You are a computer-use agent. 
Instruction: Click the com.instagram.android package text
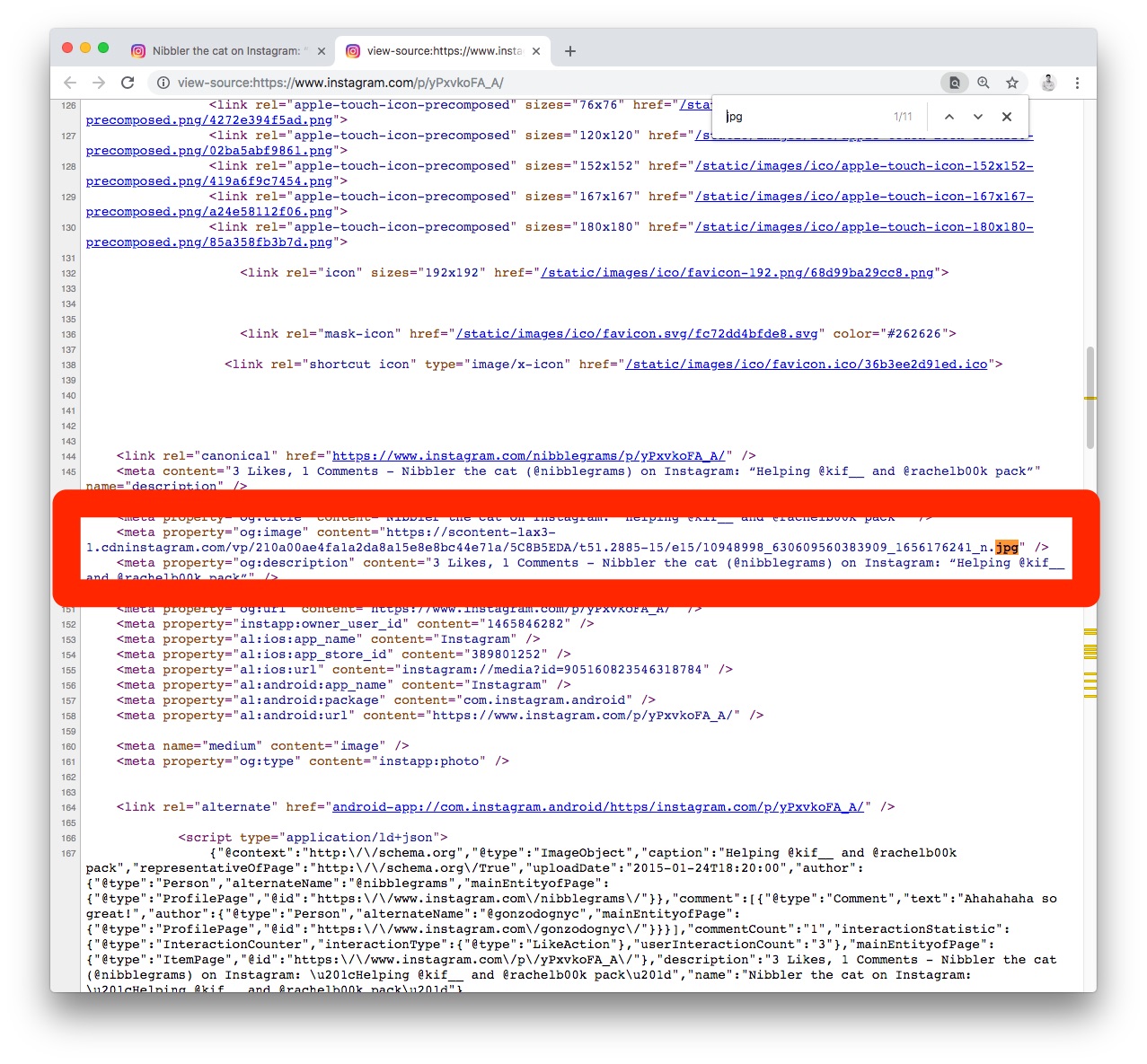[x=545, y=700]
